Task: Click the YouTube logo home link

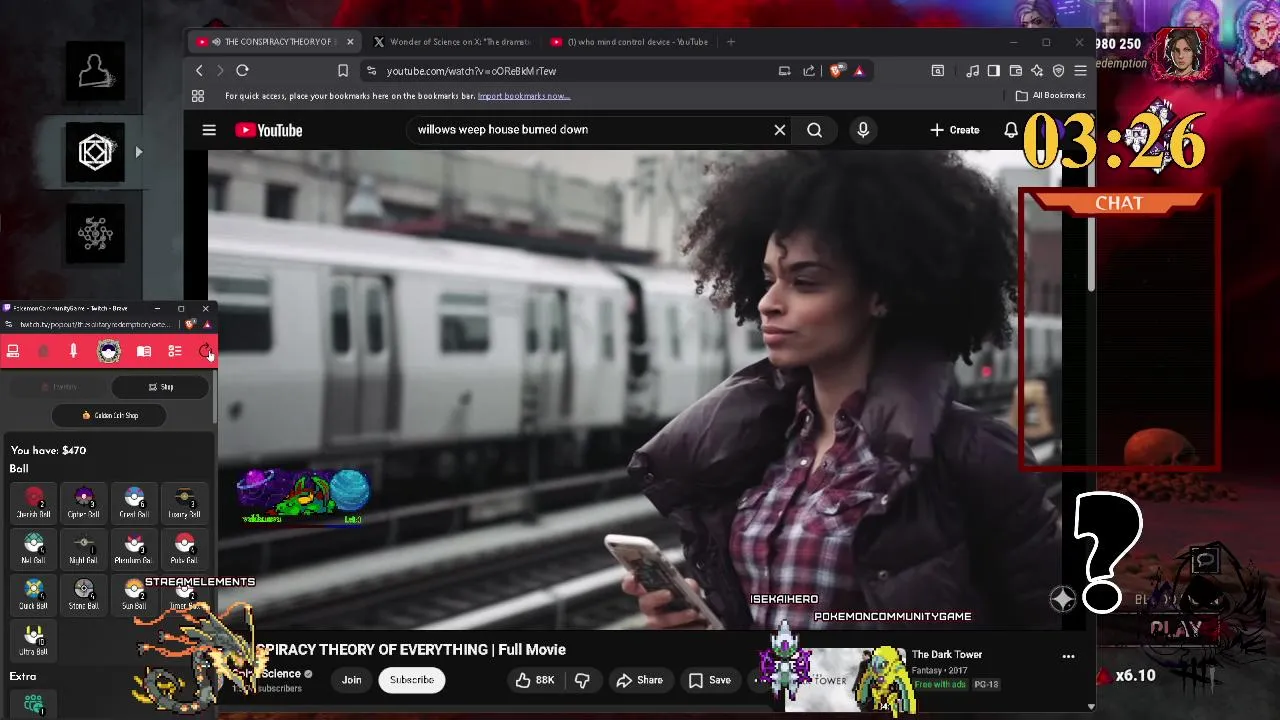Action: [268, 130]
